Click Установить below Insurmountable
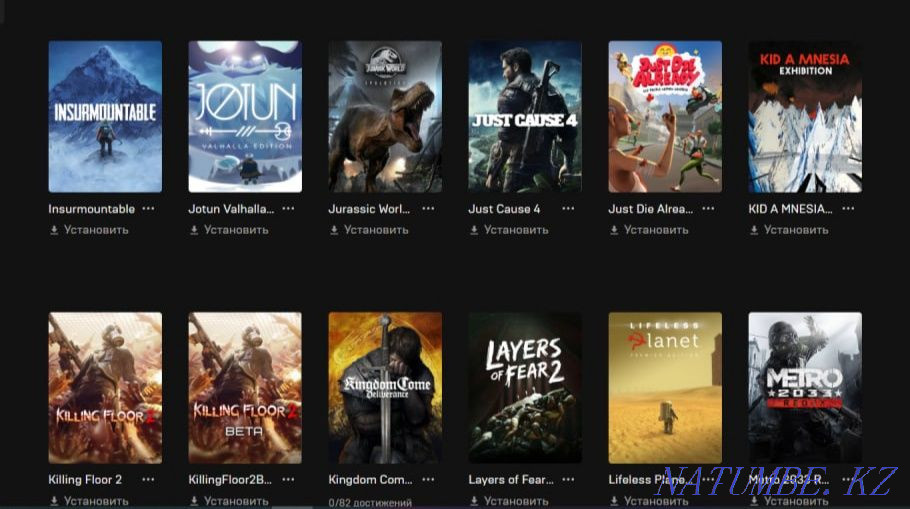 tap(96, 230)
